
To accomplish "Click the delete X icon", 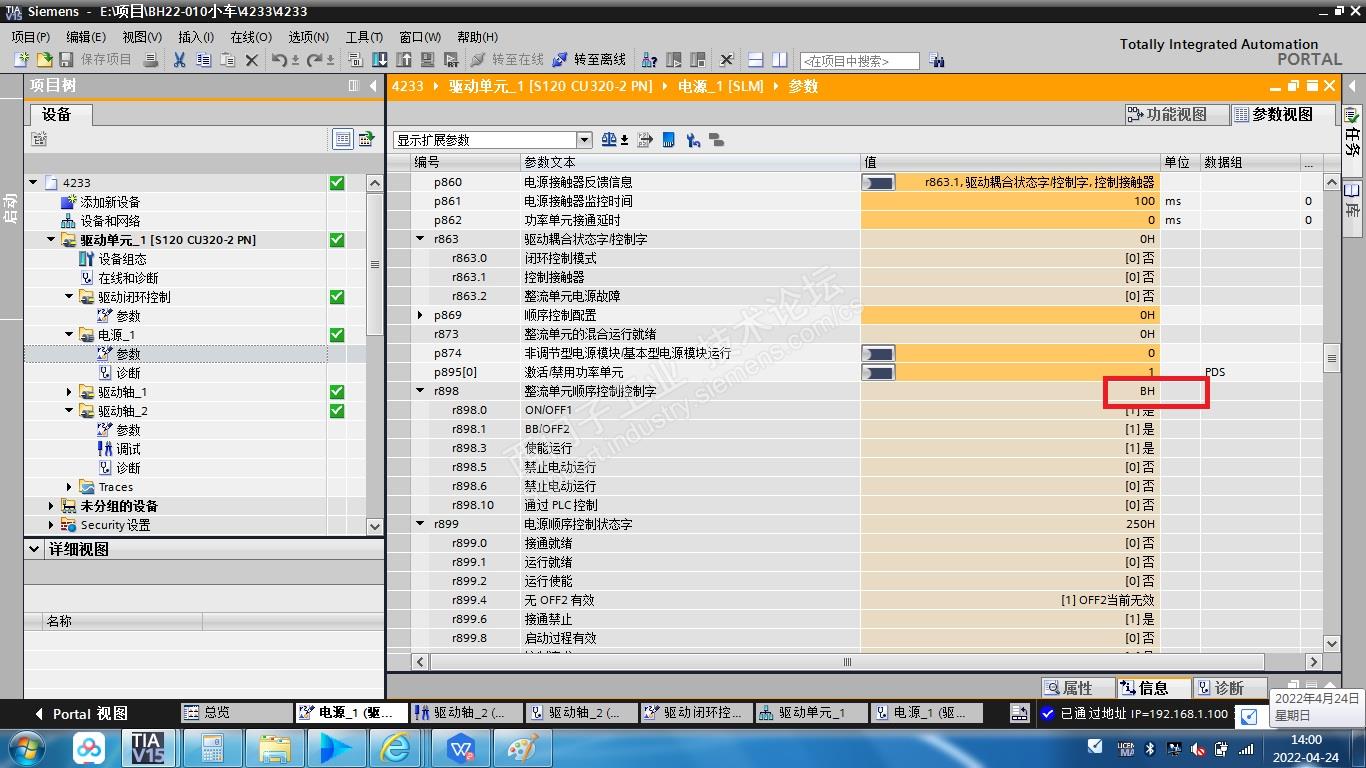I will 252,60.
